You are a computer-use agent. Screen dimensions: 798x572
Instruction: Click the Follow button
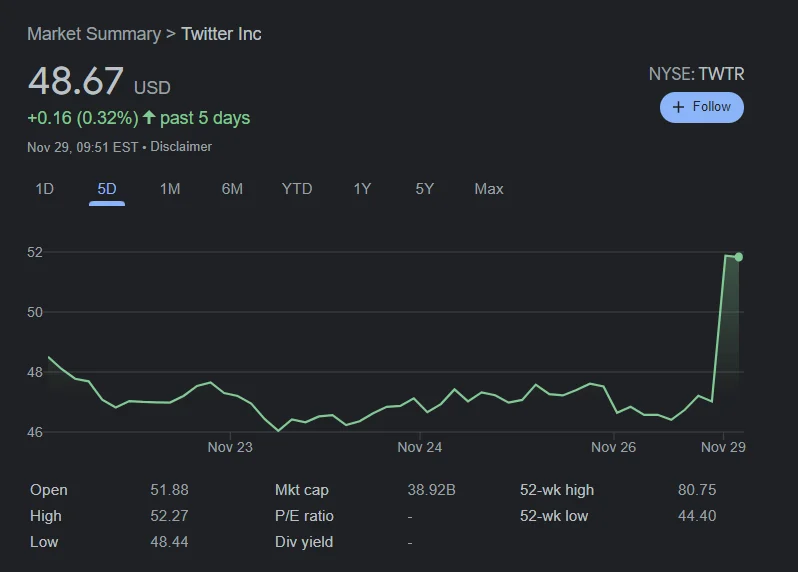click(702, 107)
